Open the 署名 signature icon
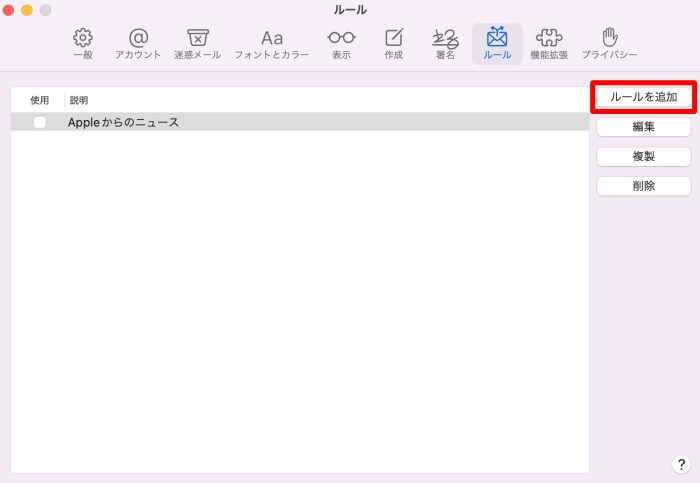The image size is (700, 483). [x=445, y=38]
